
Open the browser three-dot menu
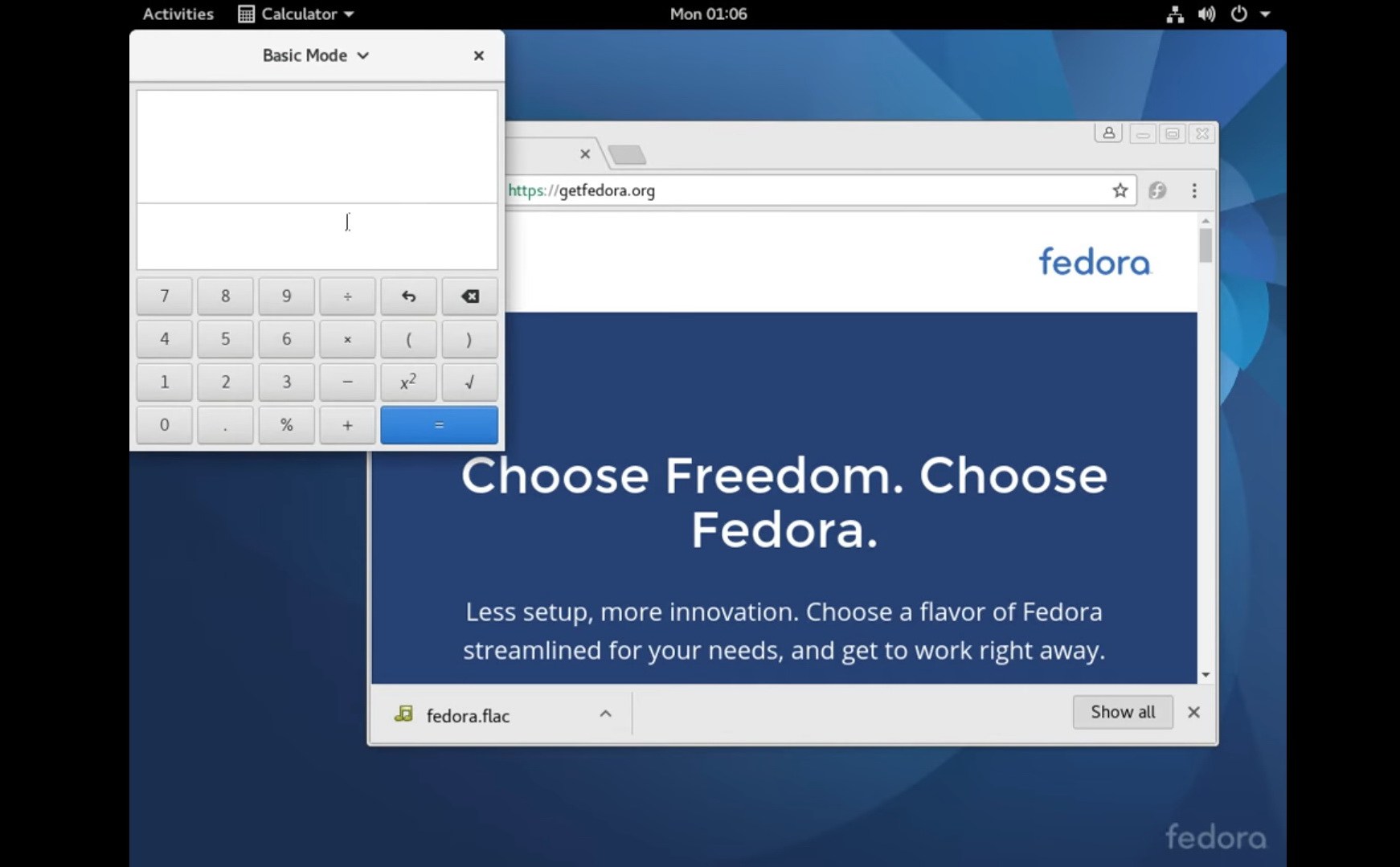[x=1194, y=190]
